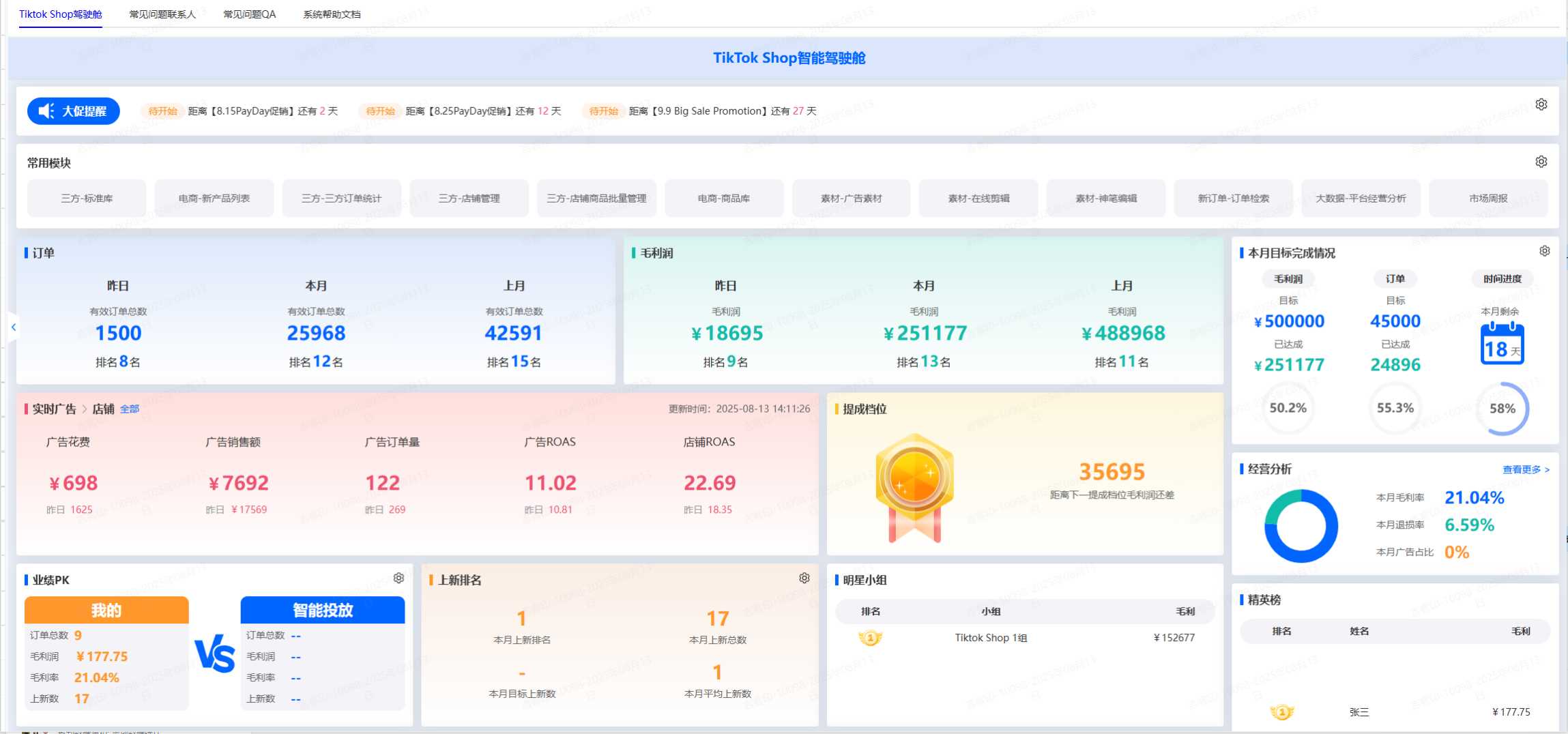Click the 55.3% 订单 progress ring

[1395, 408]
